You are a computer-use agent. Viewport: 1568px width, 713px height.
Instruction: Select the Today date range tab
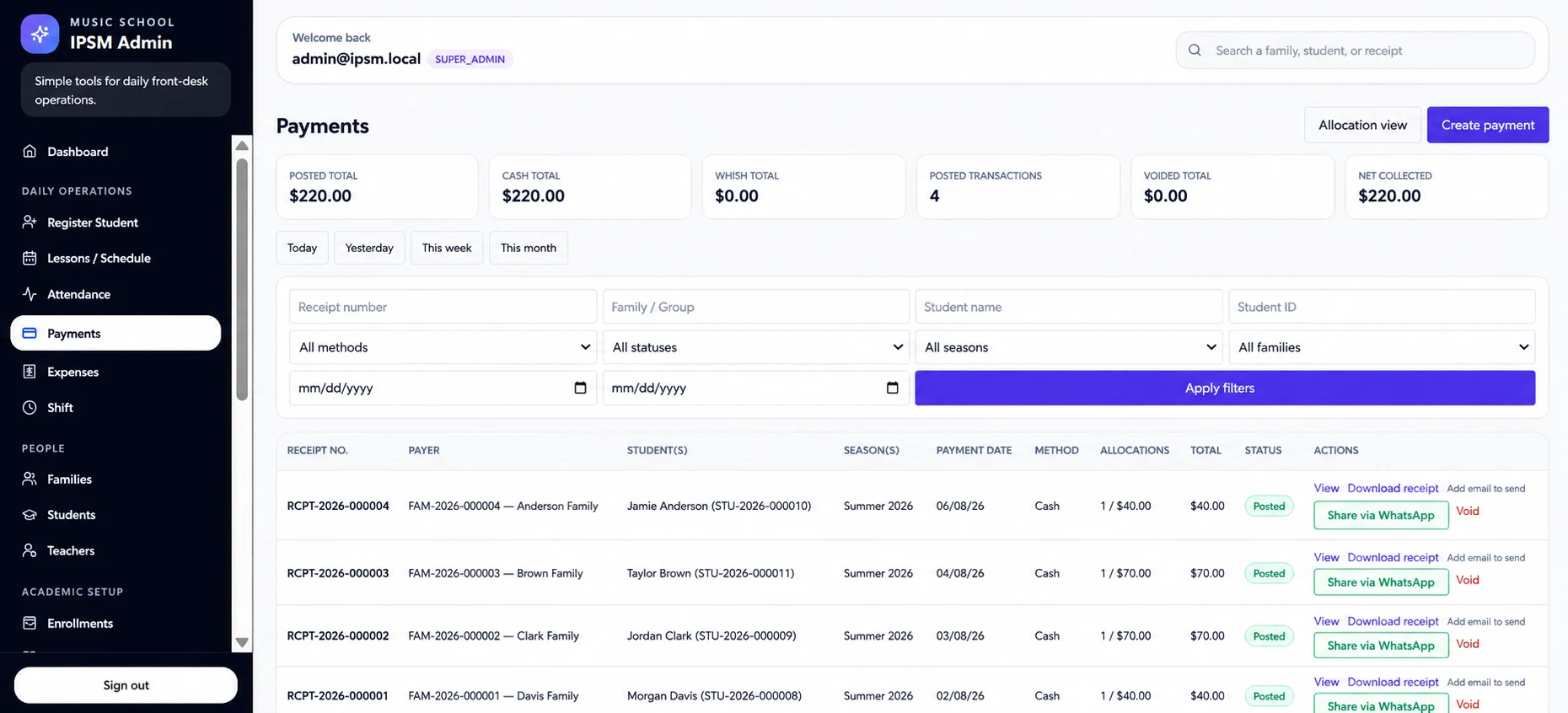pos(302,248)
